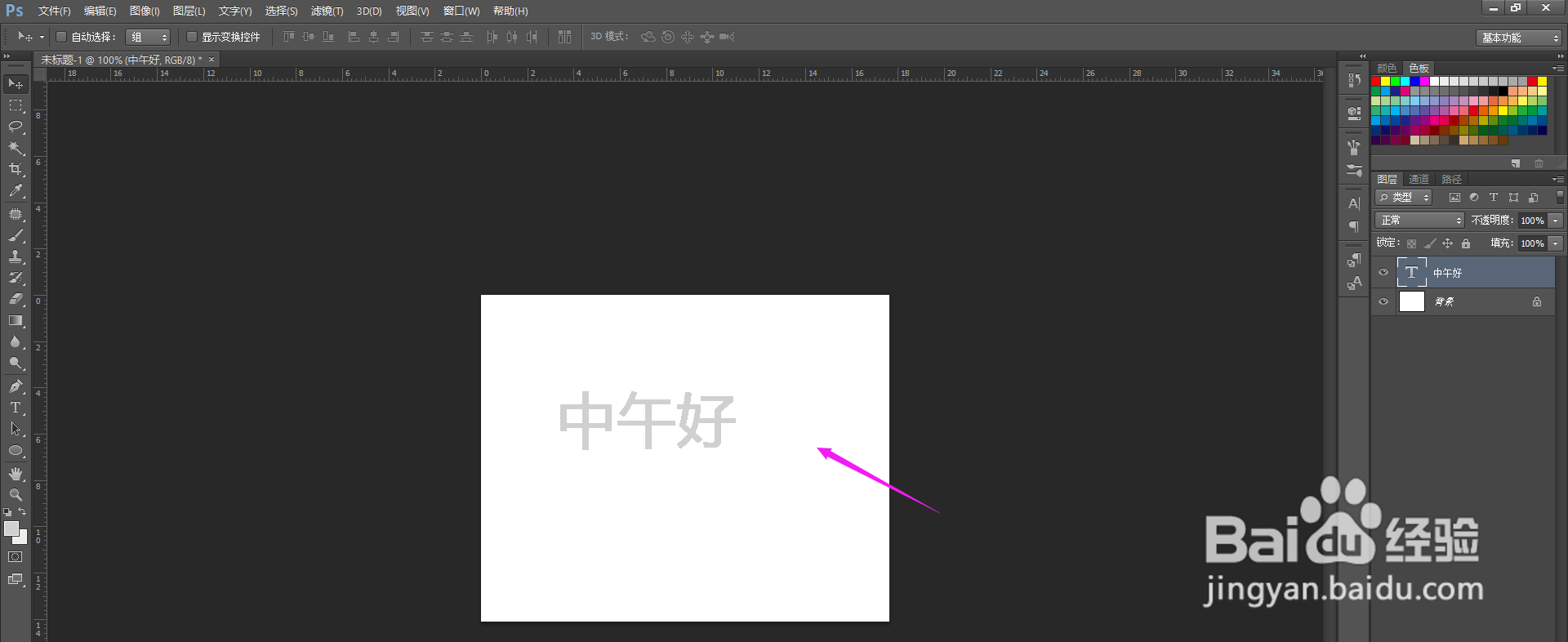Viewport: 1568px width, 642px height.
Task: Toggle lock all padlock icon
Action: pyautogui.click(x=1466, y=243)
